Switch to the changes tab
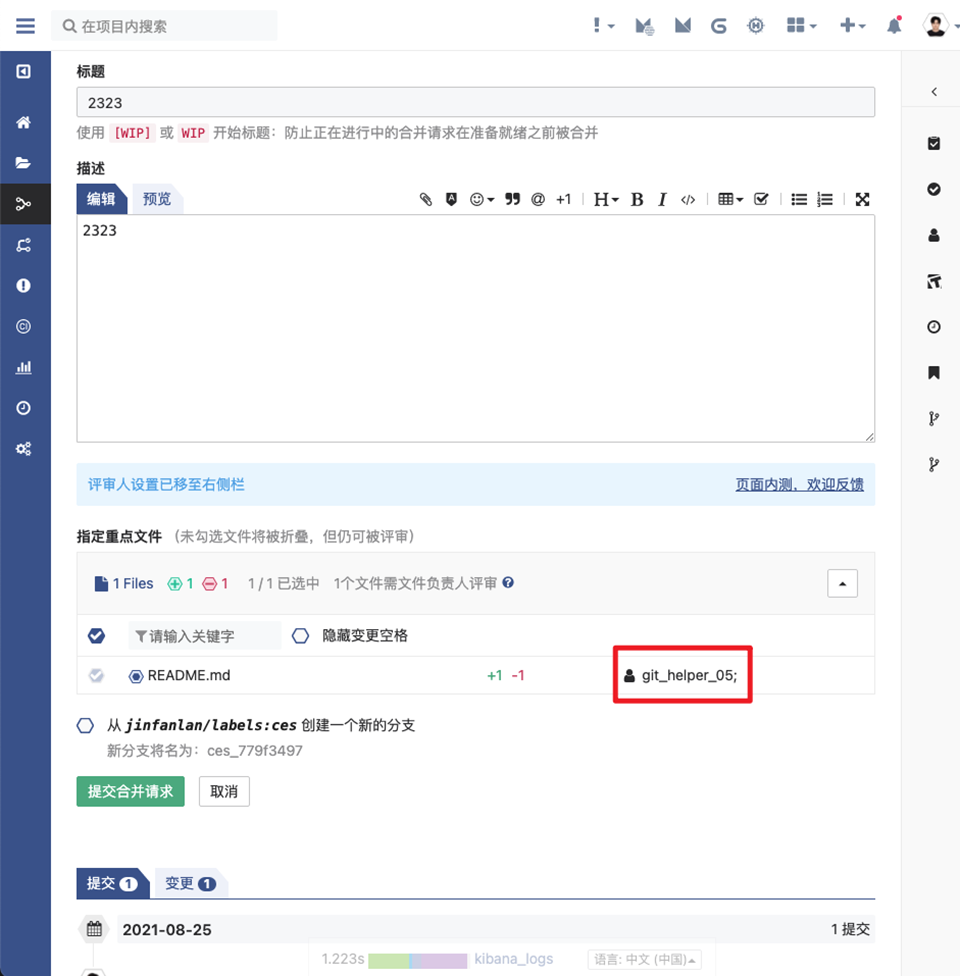The image size is (960, 976). (x=190, y=883)
